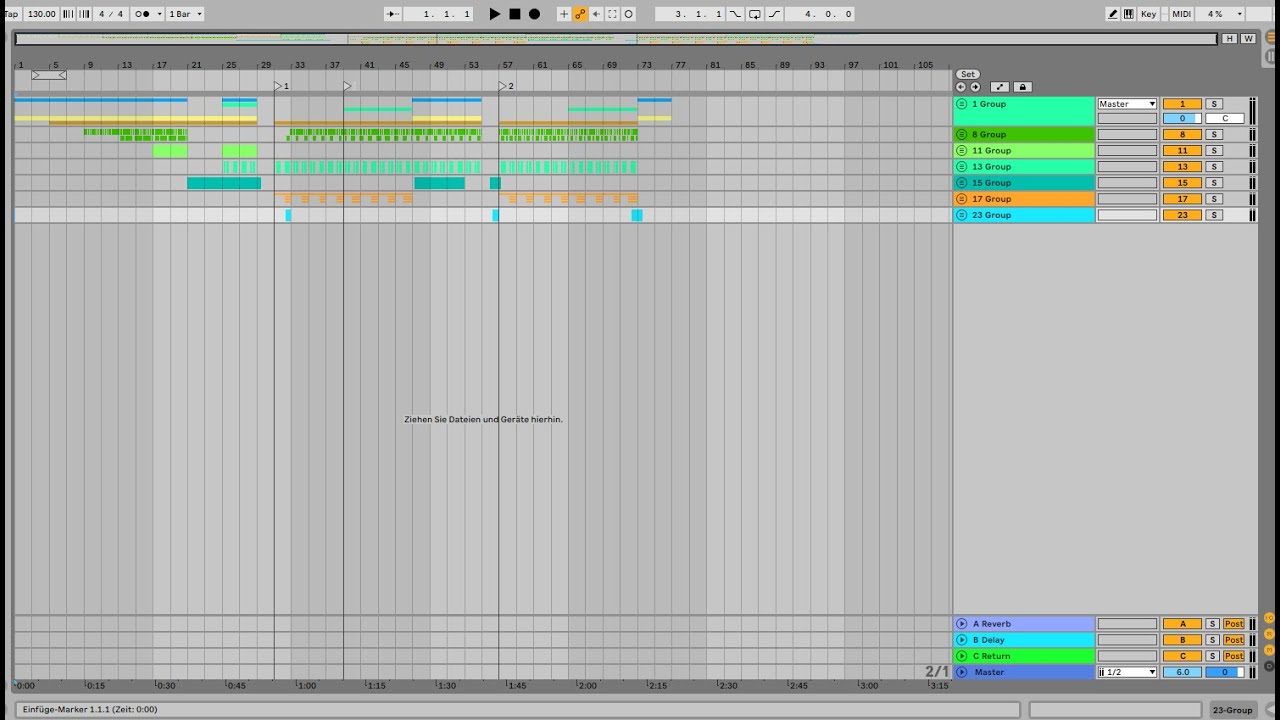Toggle the Automation Mode icon
This screenshot has width=1280, height=720.
999,87
